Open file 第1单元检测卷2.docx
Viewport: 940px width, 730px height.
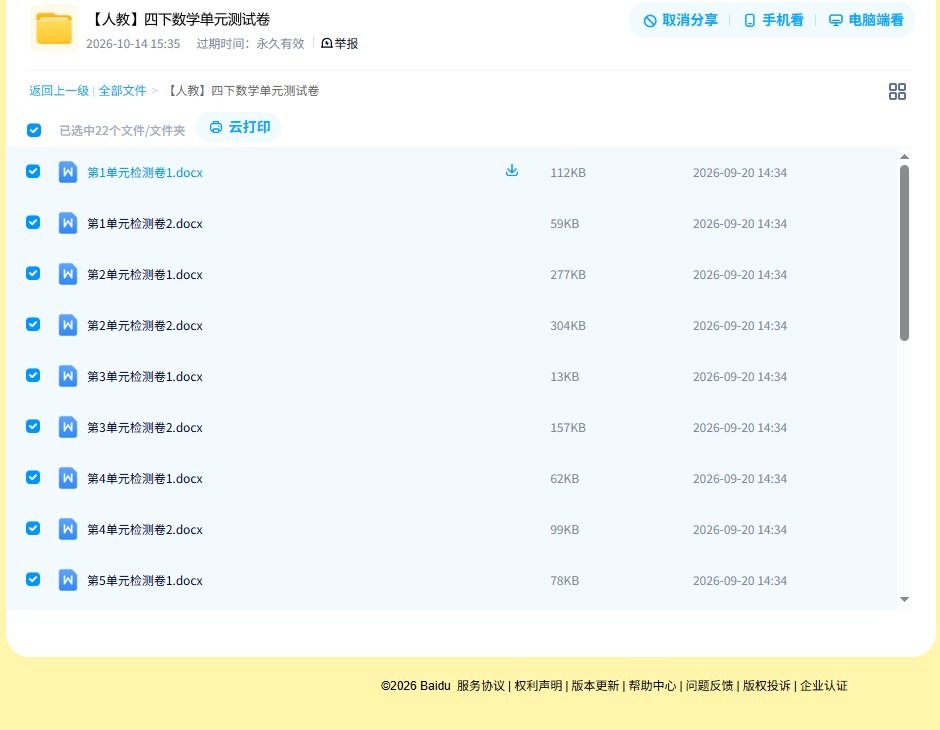click(x=145, y=224)
